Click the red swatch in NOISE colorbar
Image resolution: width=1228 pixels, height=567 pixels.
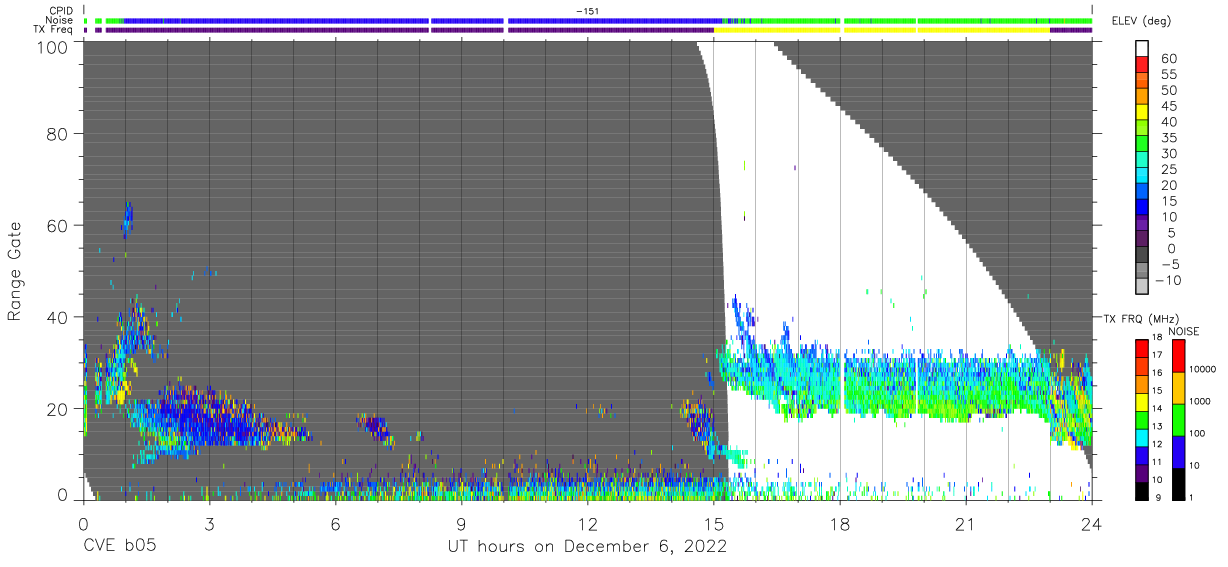[x=1178, y=356]
